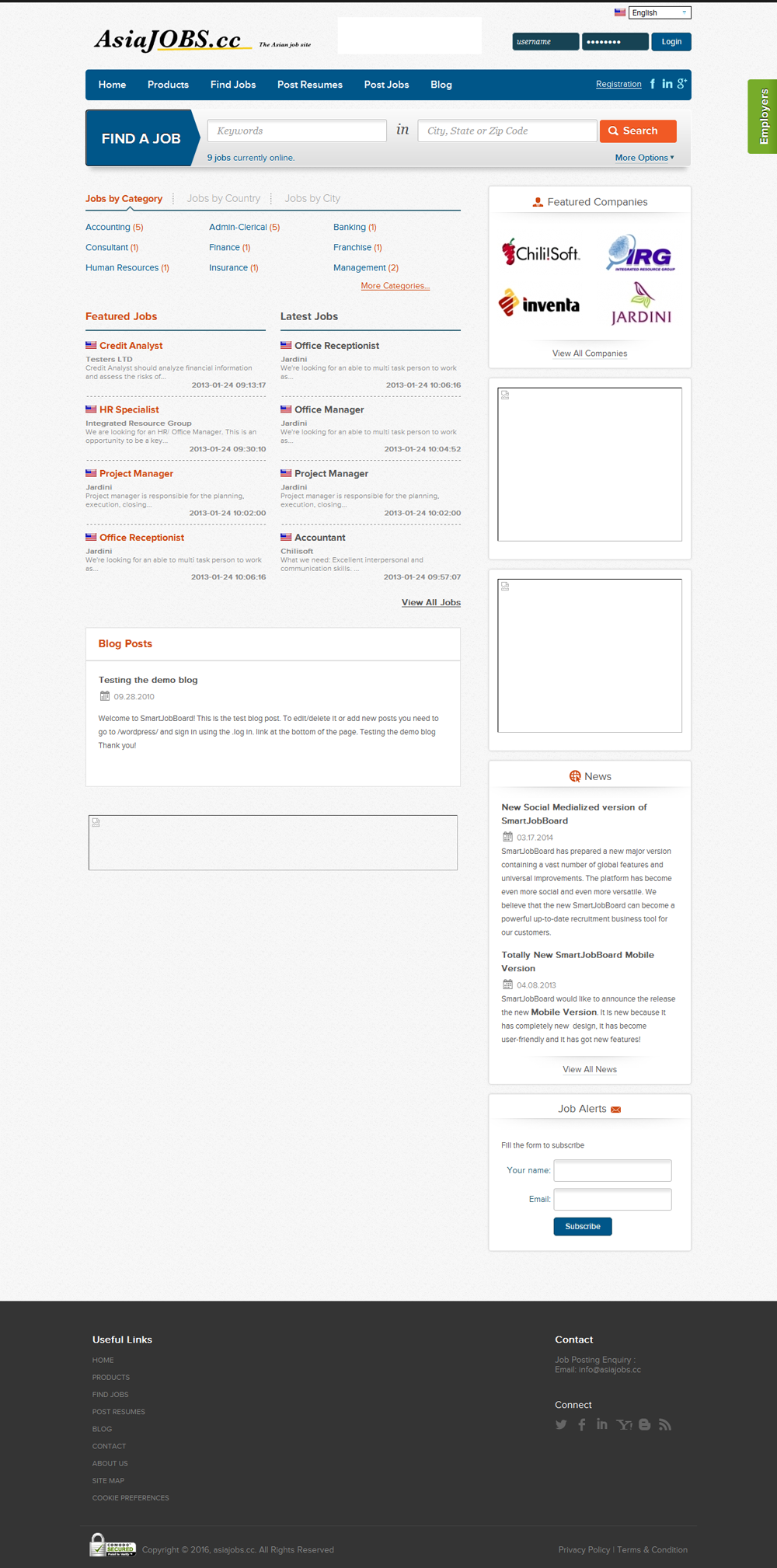This screenshot has height=1568, width=777.
Task: Switch to Jobs by City tab
Action: pos(312,198)
